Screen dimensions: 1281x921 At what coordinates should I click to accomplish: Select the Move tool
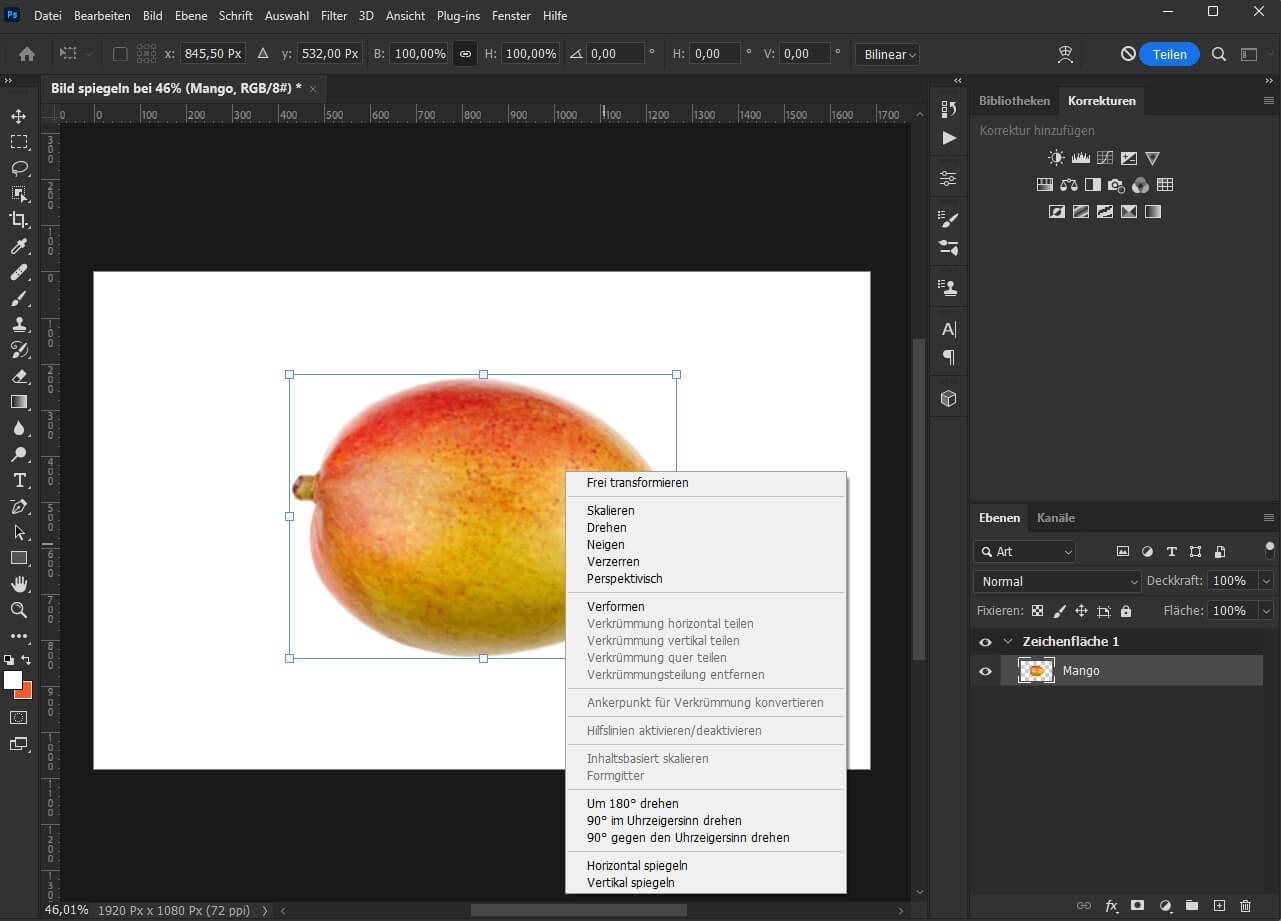pos(17,116)
